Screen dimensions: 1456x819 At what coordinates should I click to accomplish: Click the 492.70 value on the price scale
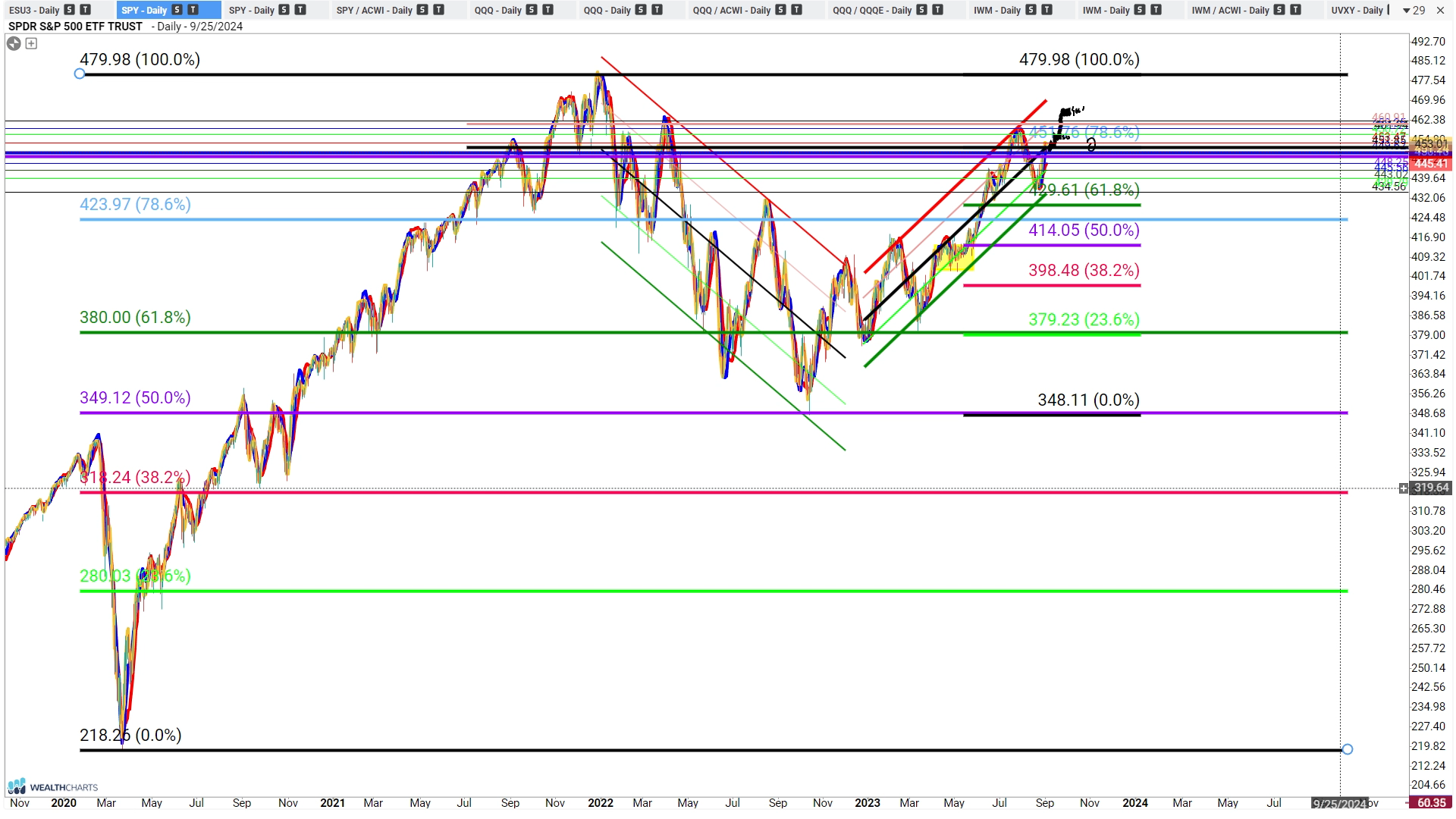pos(1429,42)
